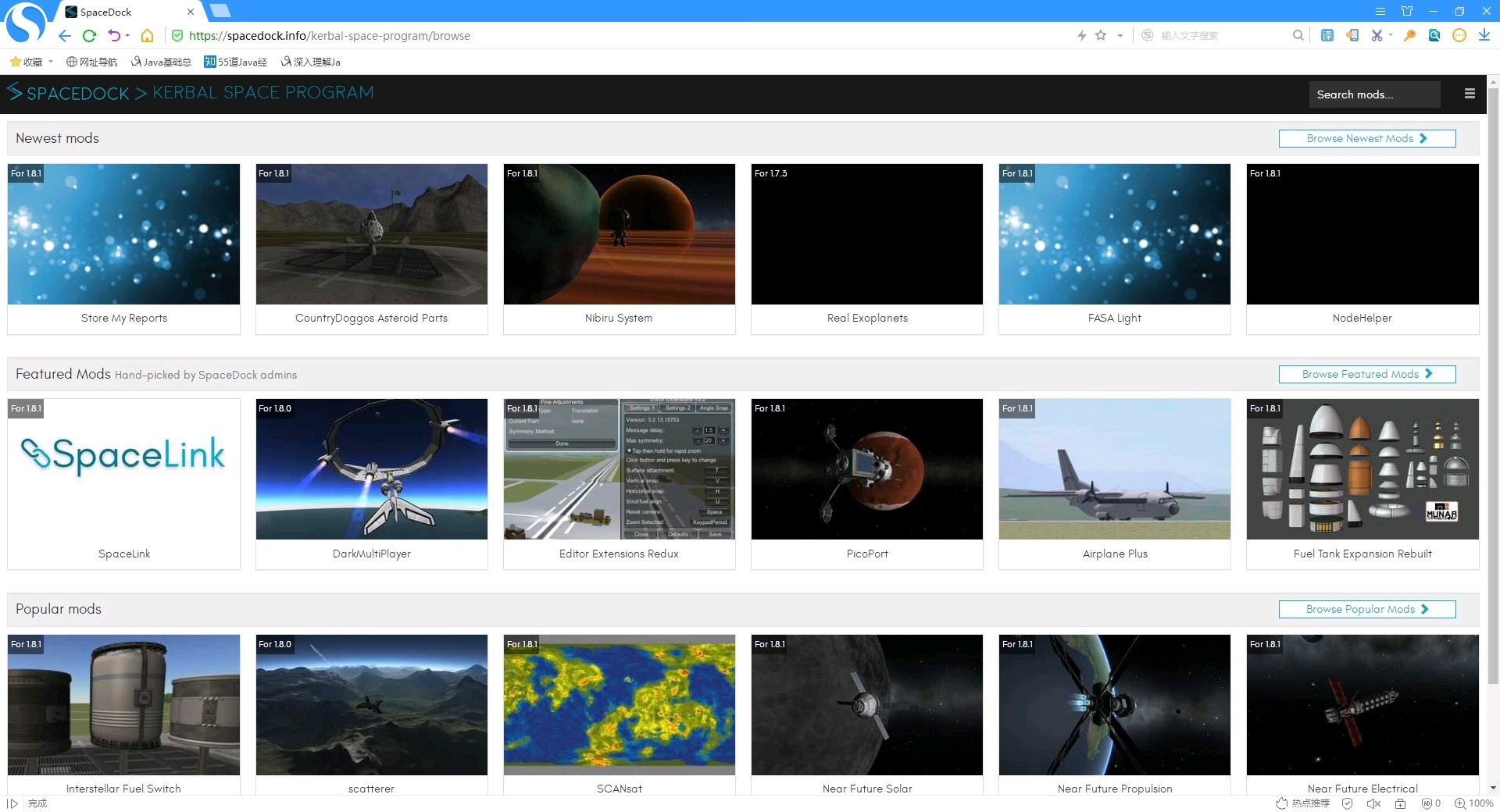
Task: Open the Java基础总 bookmark
Action: point(161,62)
